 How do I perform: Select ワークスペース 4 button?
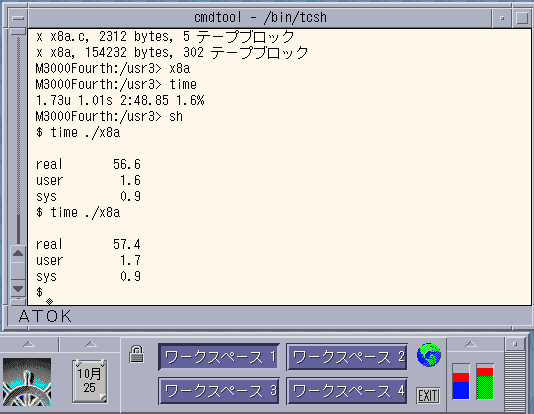click(x=347, y=391)
